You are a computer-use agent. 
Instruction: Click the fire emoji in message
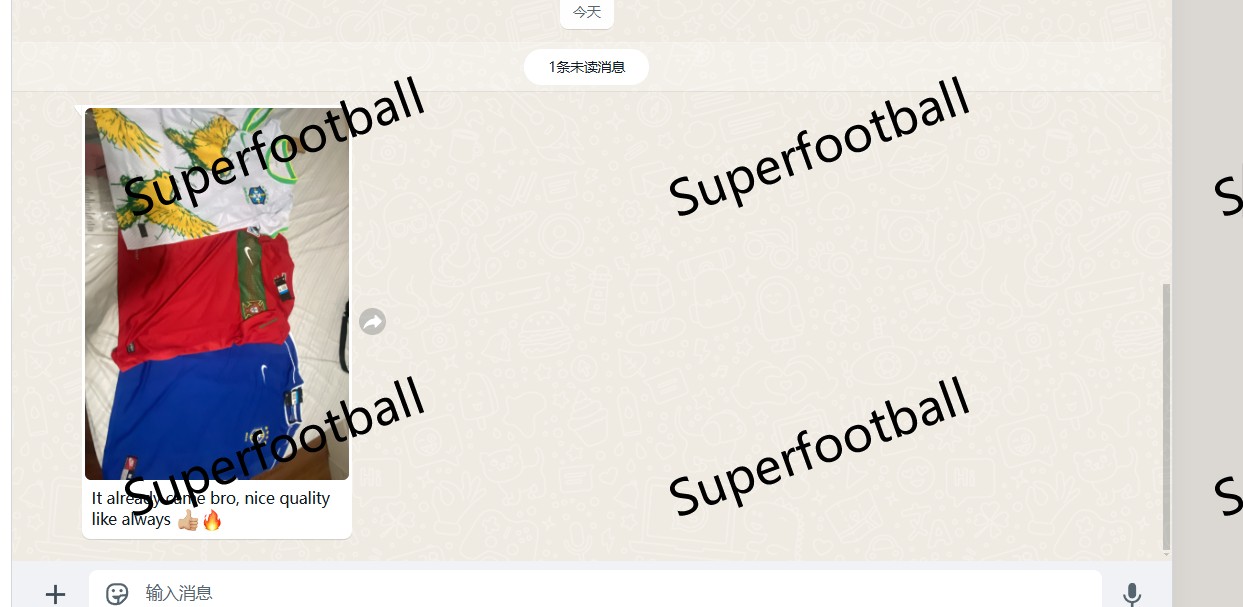[211, 520]
